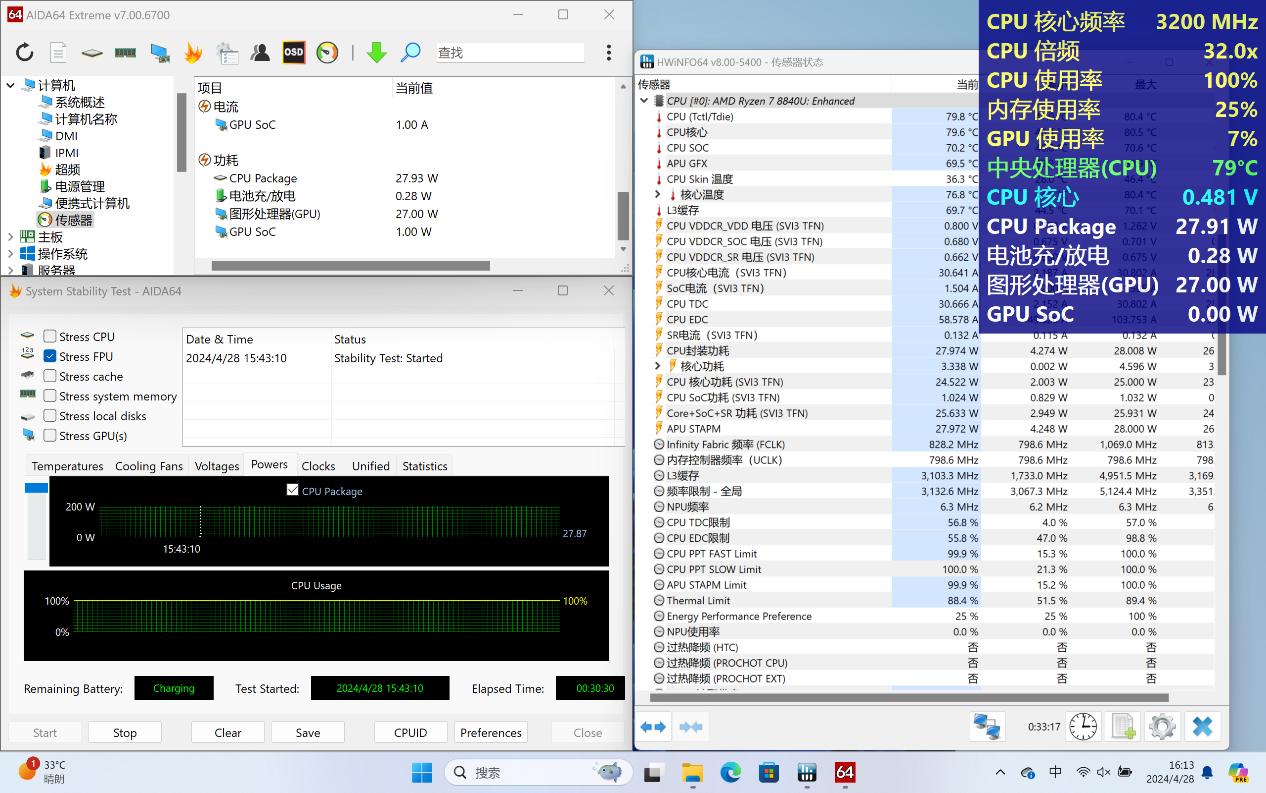This screenshot has width=1266, height=793.
Task: Click the HWiNFO clock reset icon
Action: click(1083, 727)
